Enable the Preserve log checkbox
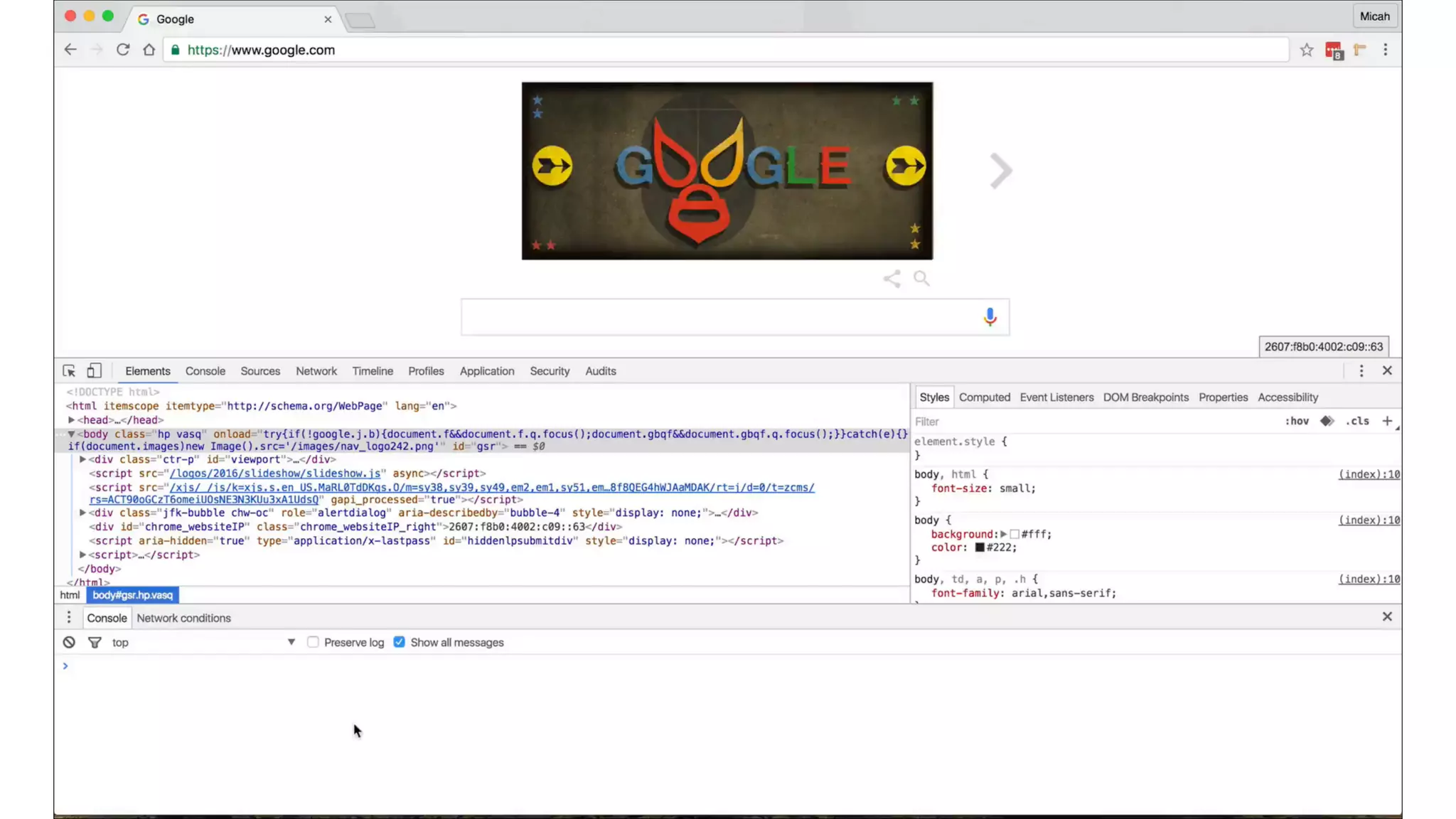The height and width of the screenshot is (819, 1456). (313, 643)
